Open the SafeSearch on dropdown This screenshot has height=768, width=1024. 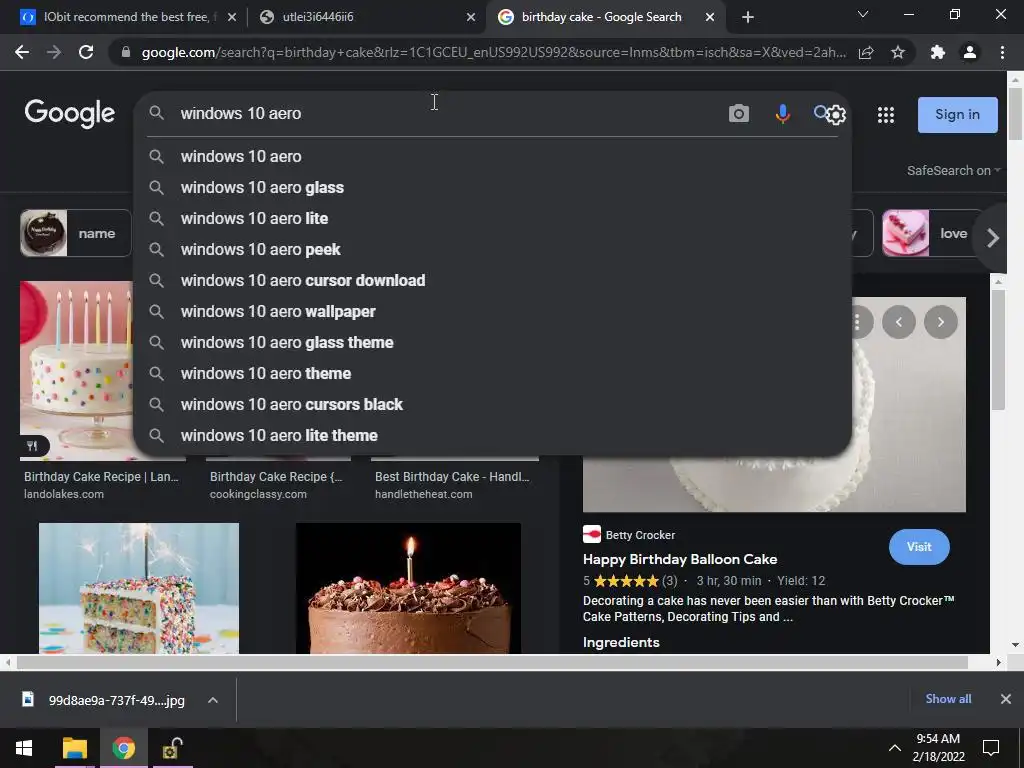[x=953, y=170]
